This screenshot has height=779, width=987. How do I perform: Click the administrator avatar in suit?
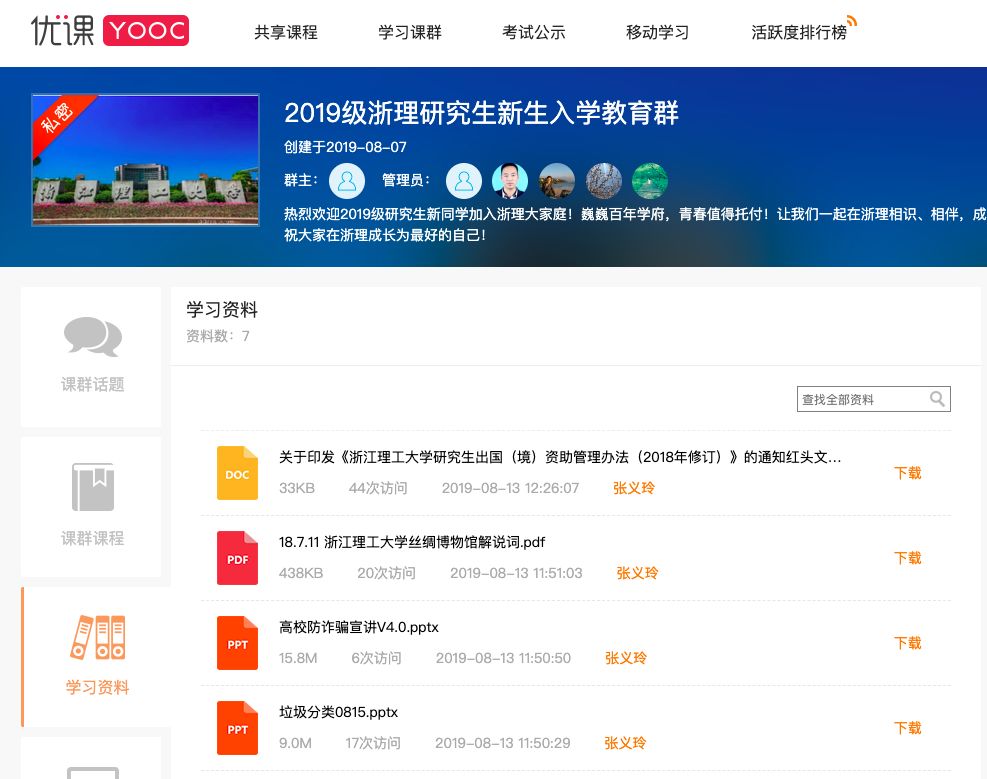pyautogui.click(x=510, y=181)
